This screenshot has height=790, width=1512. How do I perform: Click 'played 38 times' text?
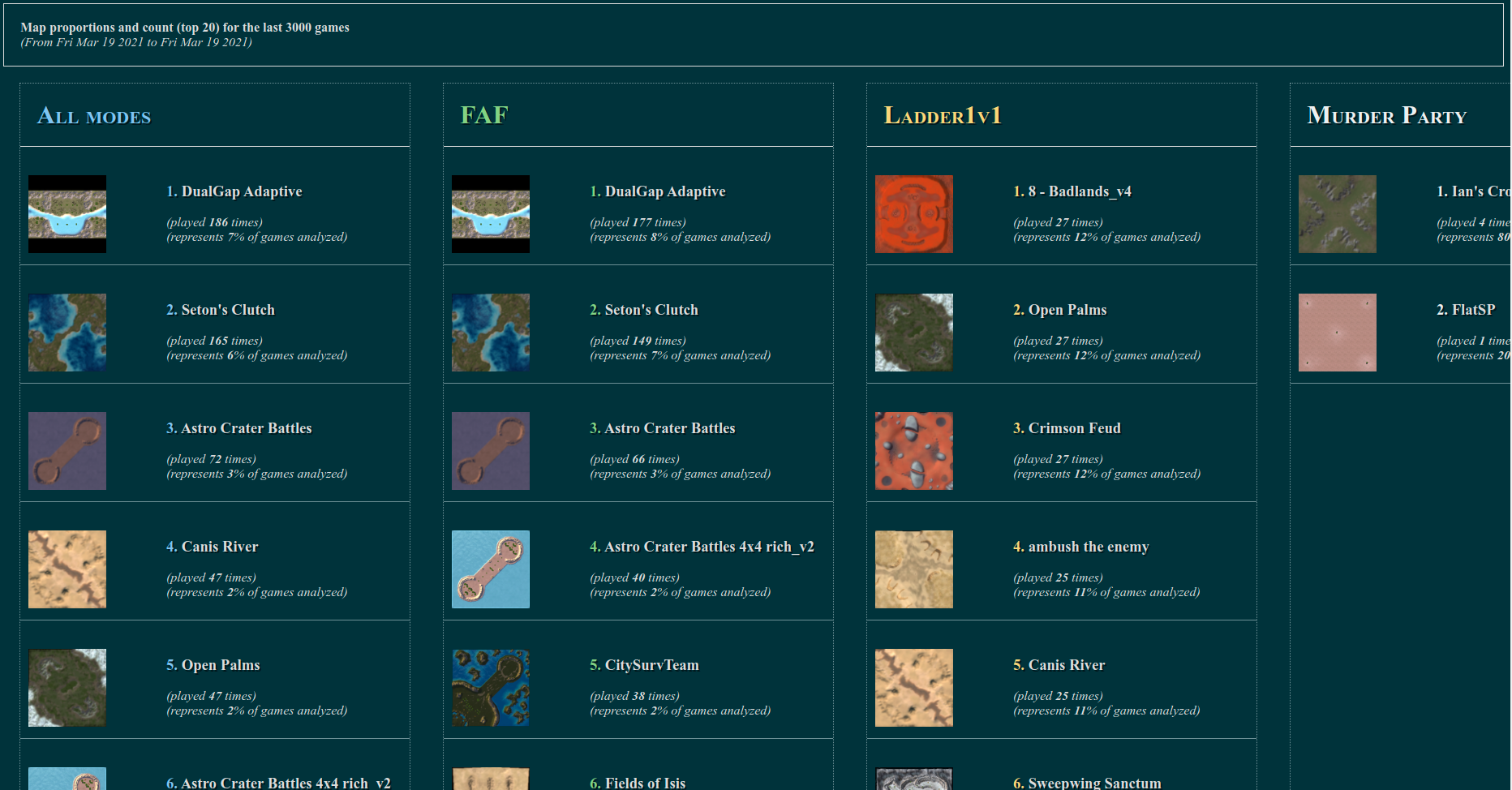634,696
